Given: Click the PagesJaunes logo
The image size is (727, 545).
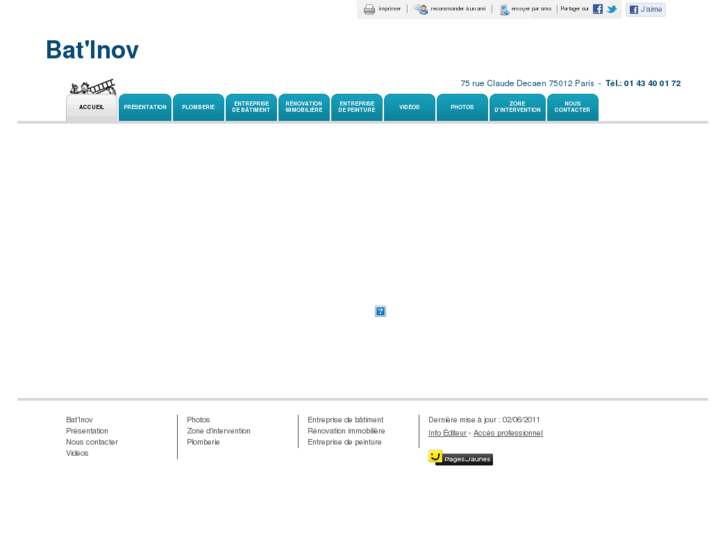Looking at the screenshot, I should pyautogui.click(x=460, y=457).
